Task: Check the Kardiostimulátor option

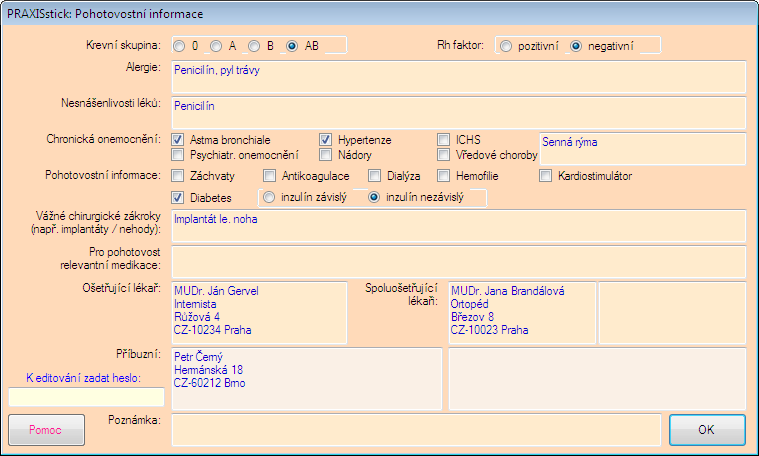Action: (x=547, y=176)
